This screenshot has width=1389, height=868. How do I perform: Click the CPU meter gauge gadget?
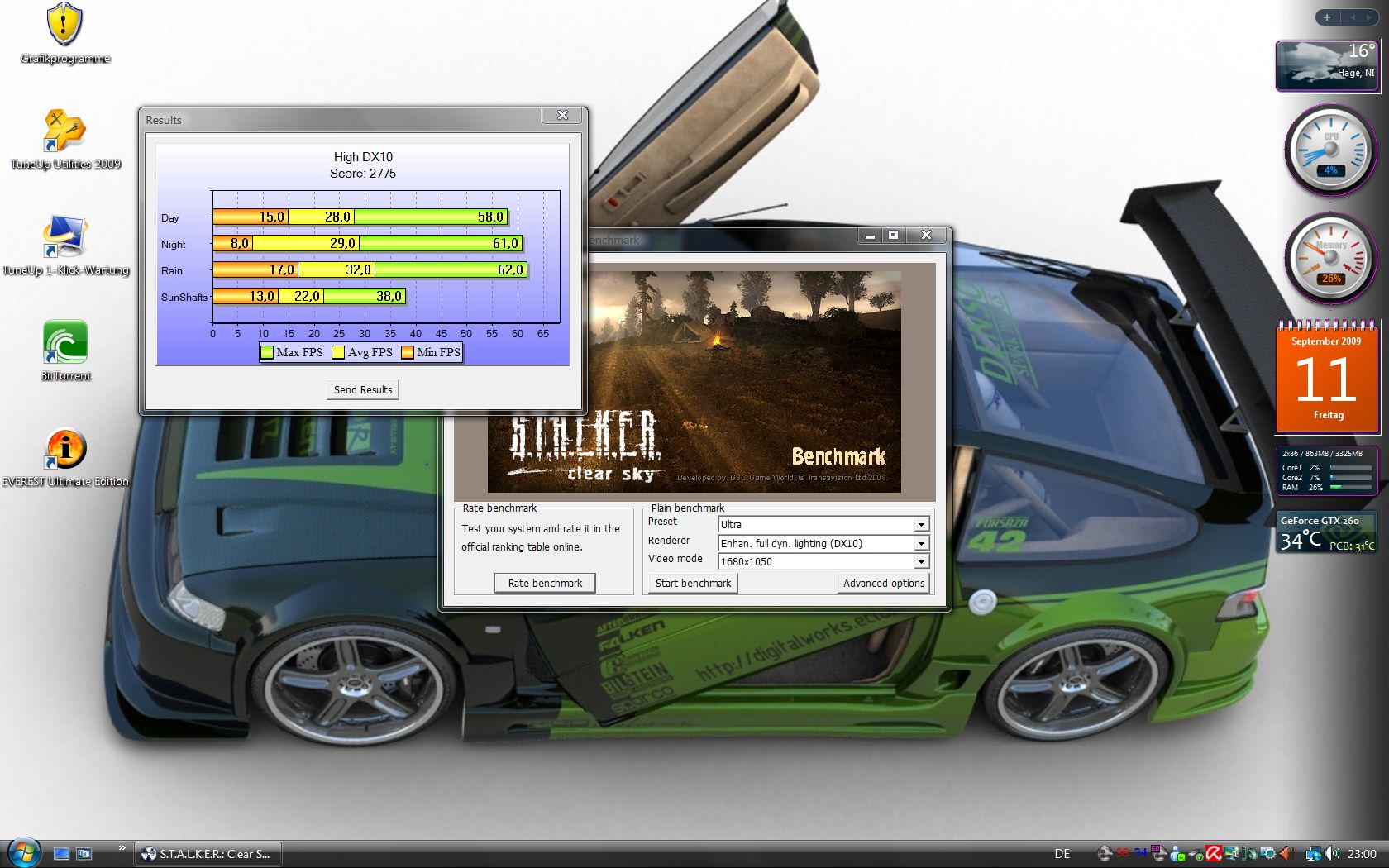[1329, 150]
